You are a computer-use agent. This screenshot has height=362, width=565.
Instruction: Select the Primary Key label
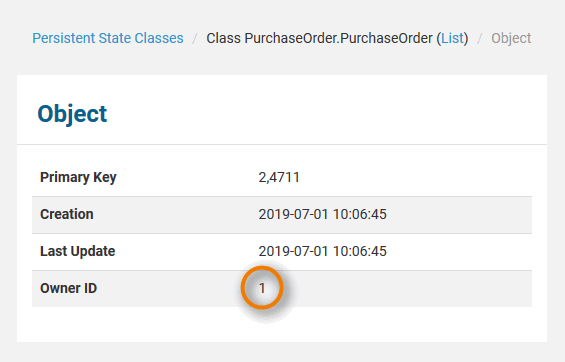pos(78,177)
